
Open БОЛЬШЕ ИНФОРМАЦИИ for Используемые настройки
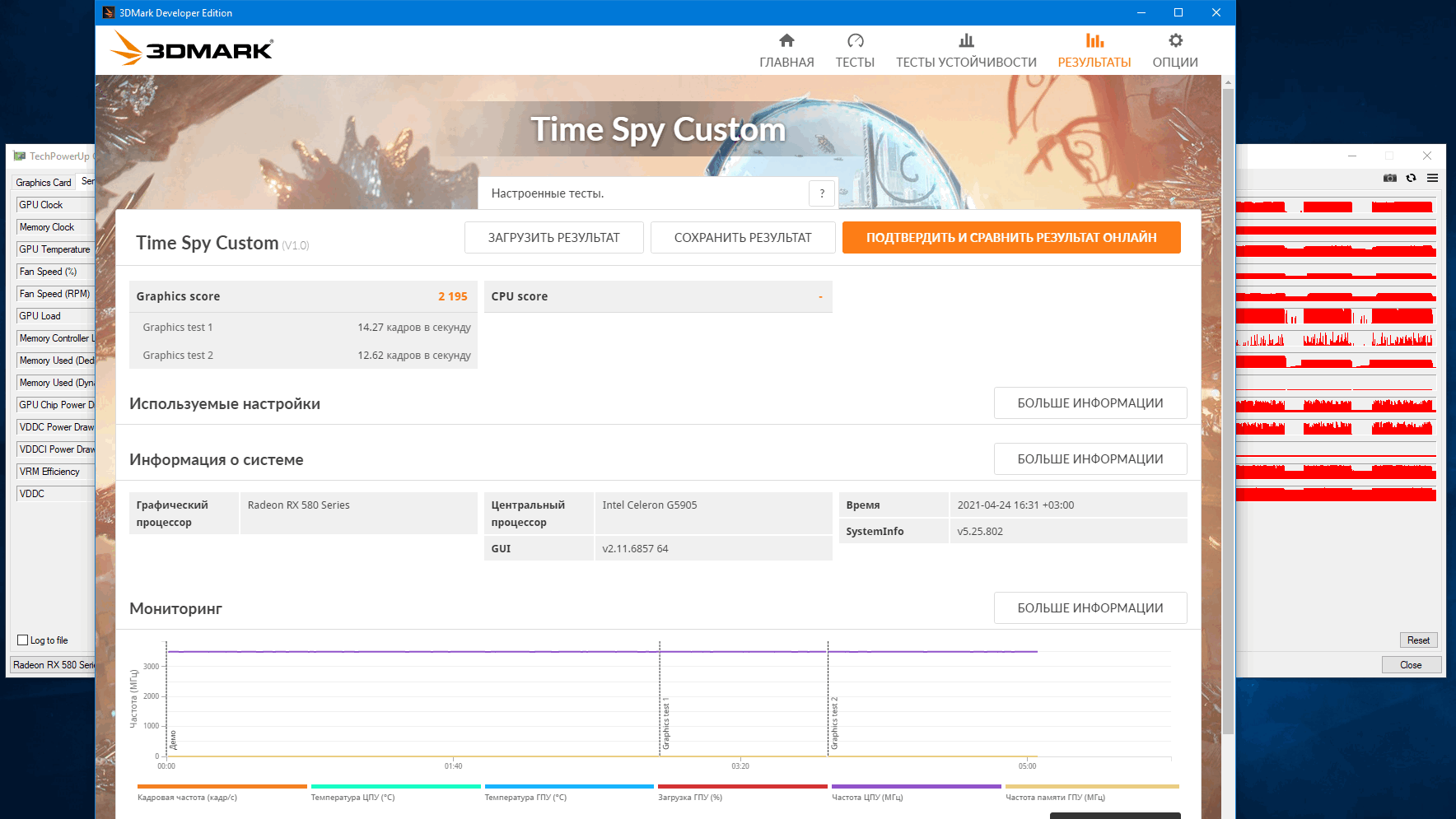(x=1090, y=403)
